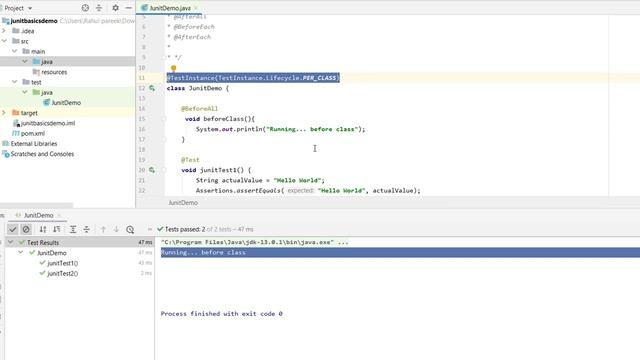640x360 pixels.
Task: Go to next failed test arrow
Action: pos(116,229)
